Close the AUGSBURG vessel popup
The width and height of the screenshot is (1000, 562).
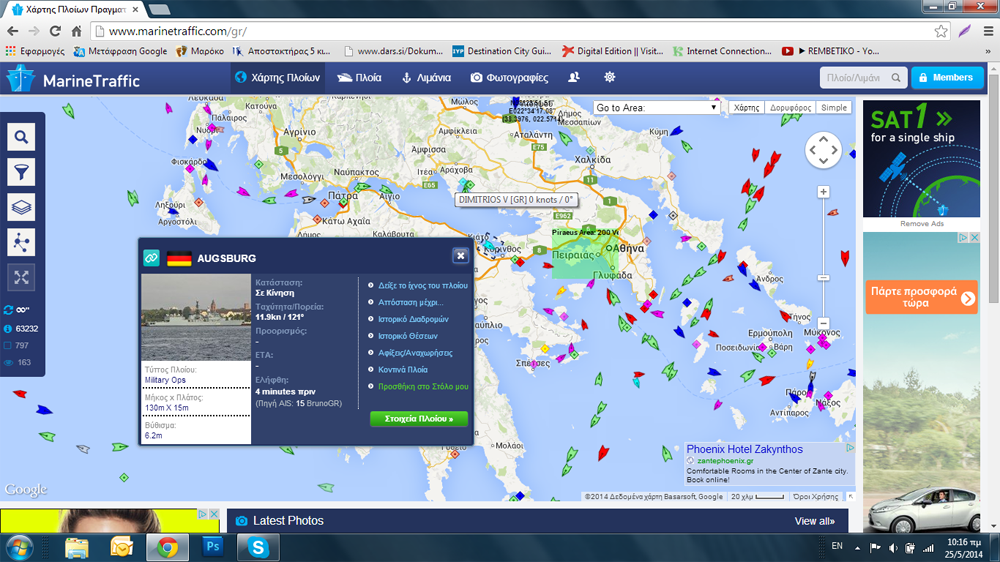pos(460,256)
